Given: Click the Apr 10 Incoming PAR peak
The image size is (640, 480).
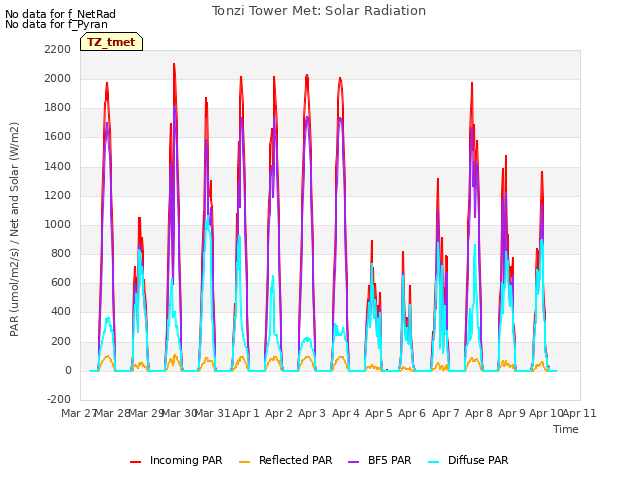Looking at the screenshot, I should pyautogui.click(x=542, y=173).
